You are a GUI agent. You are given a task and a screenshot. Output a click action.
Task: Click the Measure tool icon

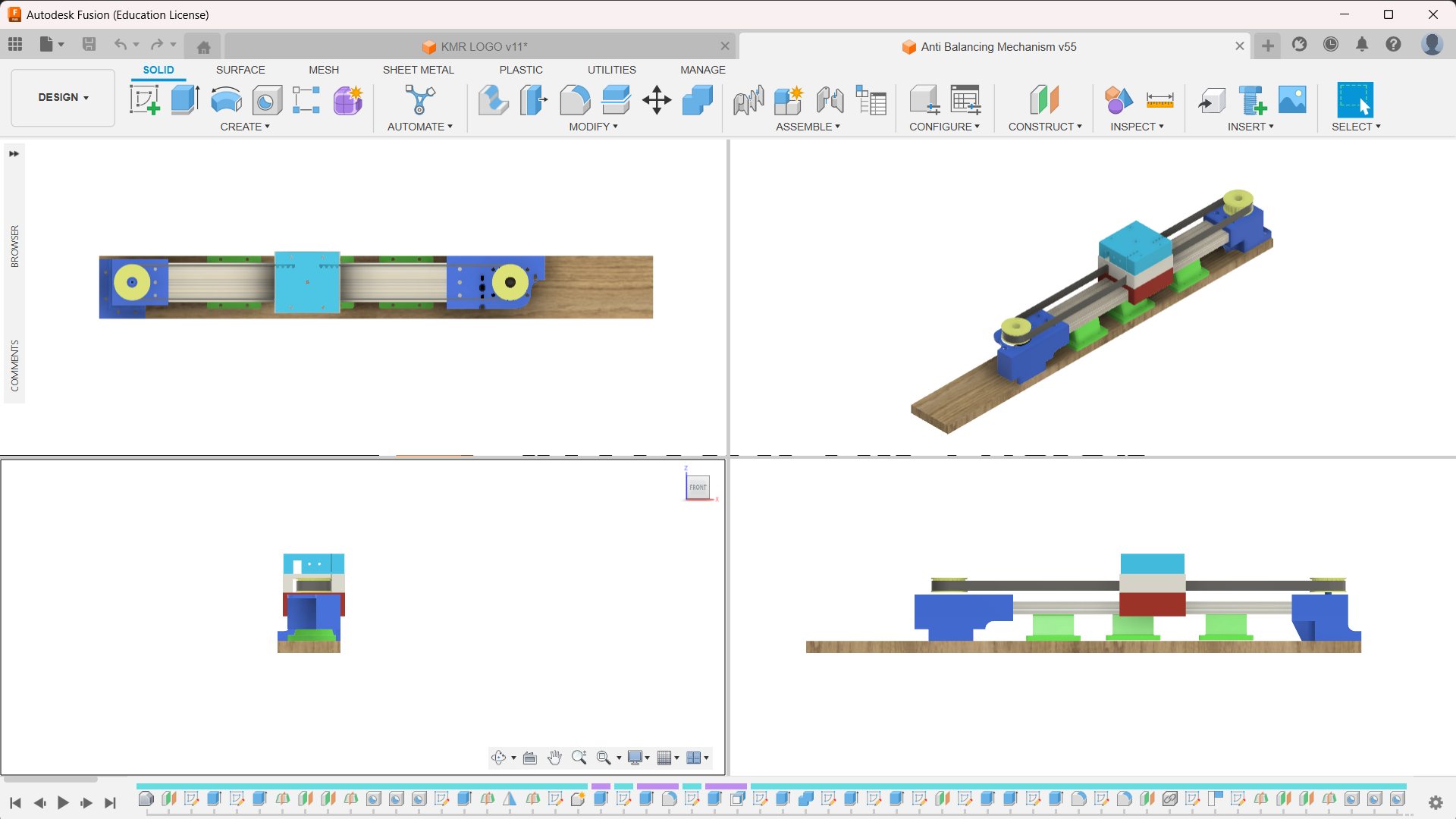click(1159, 100)
